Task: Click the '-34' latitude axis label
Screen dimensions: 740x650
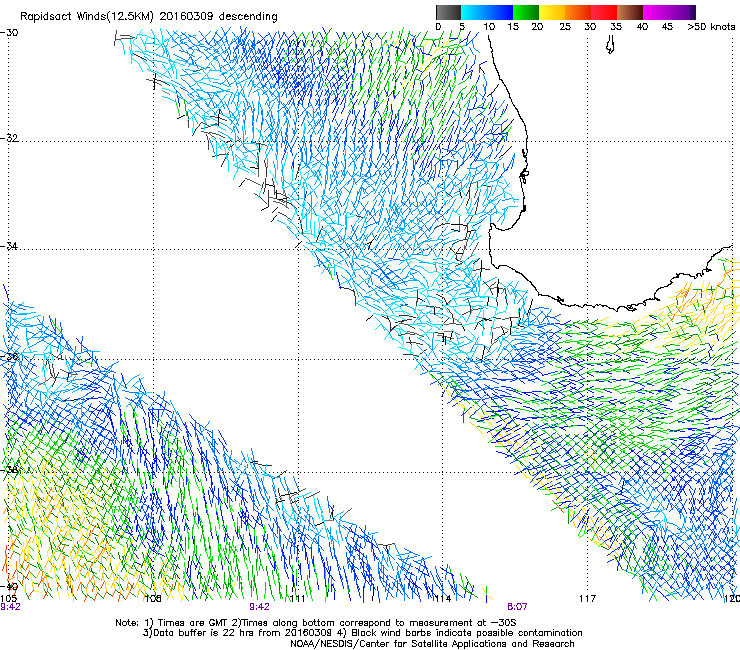Action: click(x=9, y=246)
